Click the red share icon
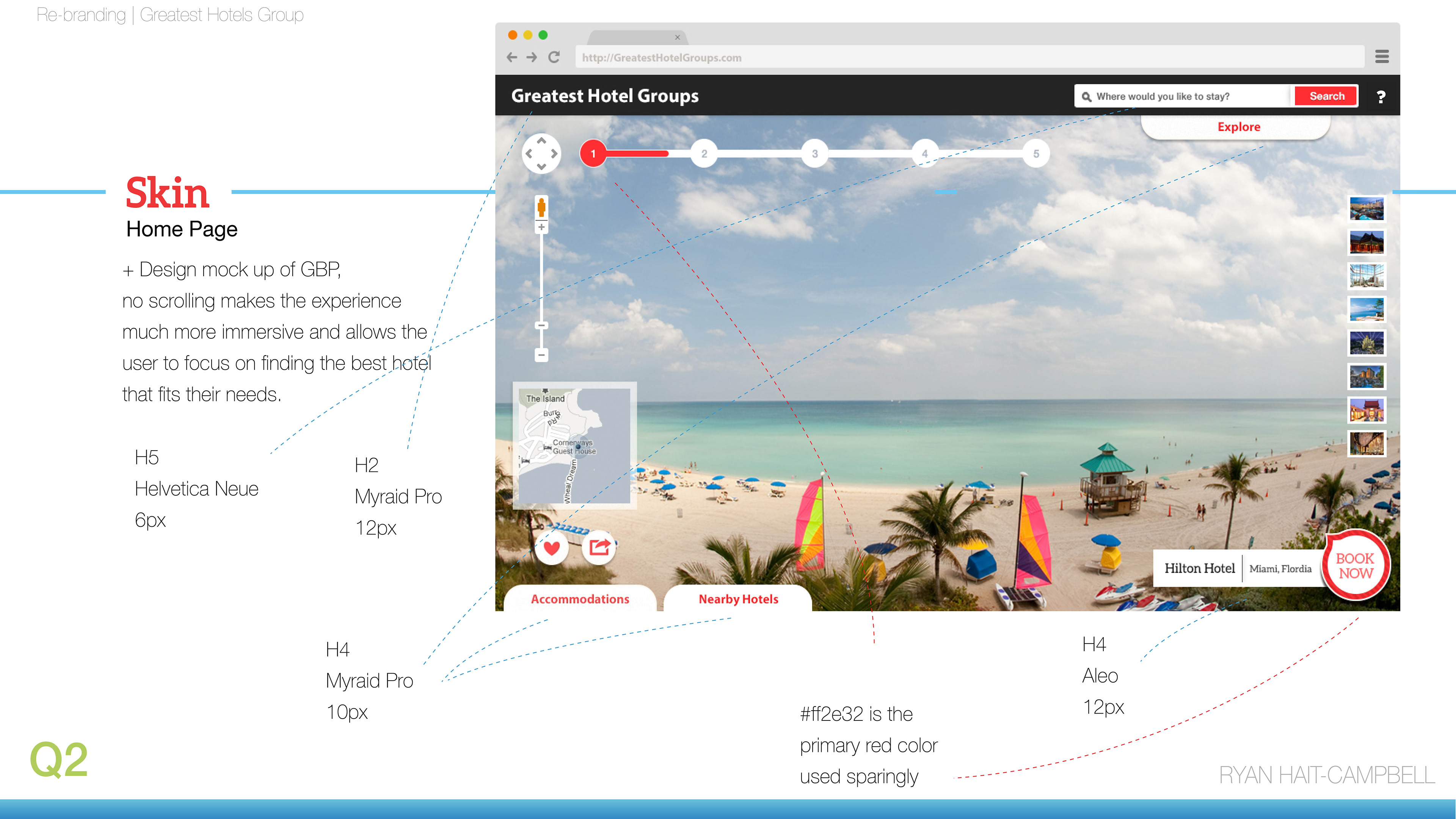 (599, 547)
